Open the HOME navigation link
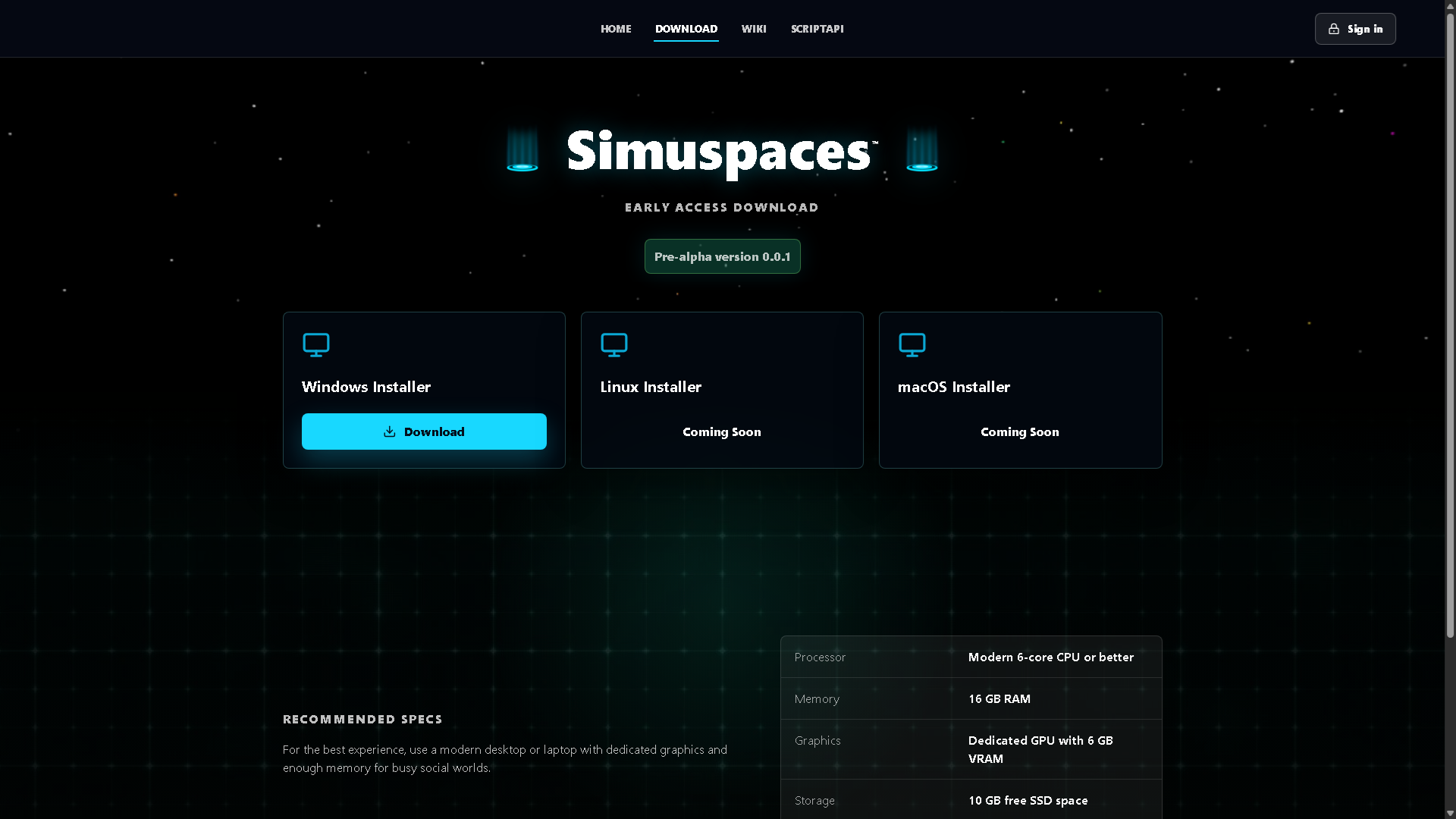 point(616,29)
